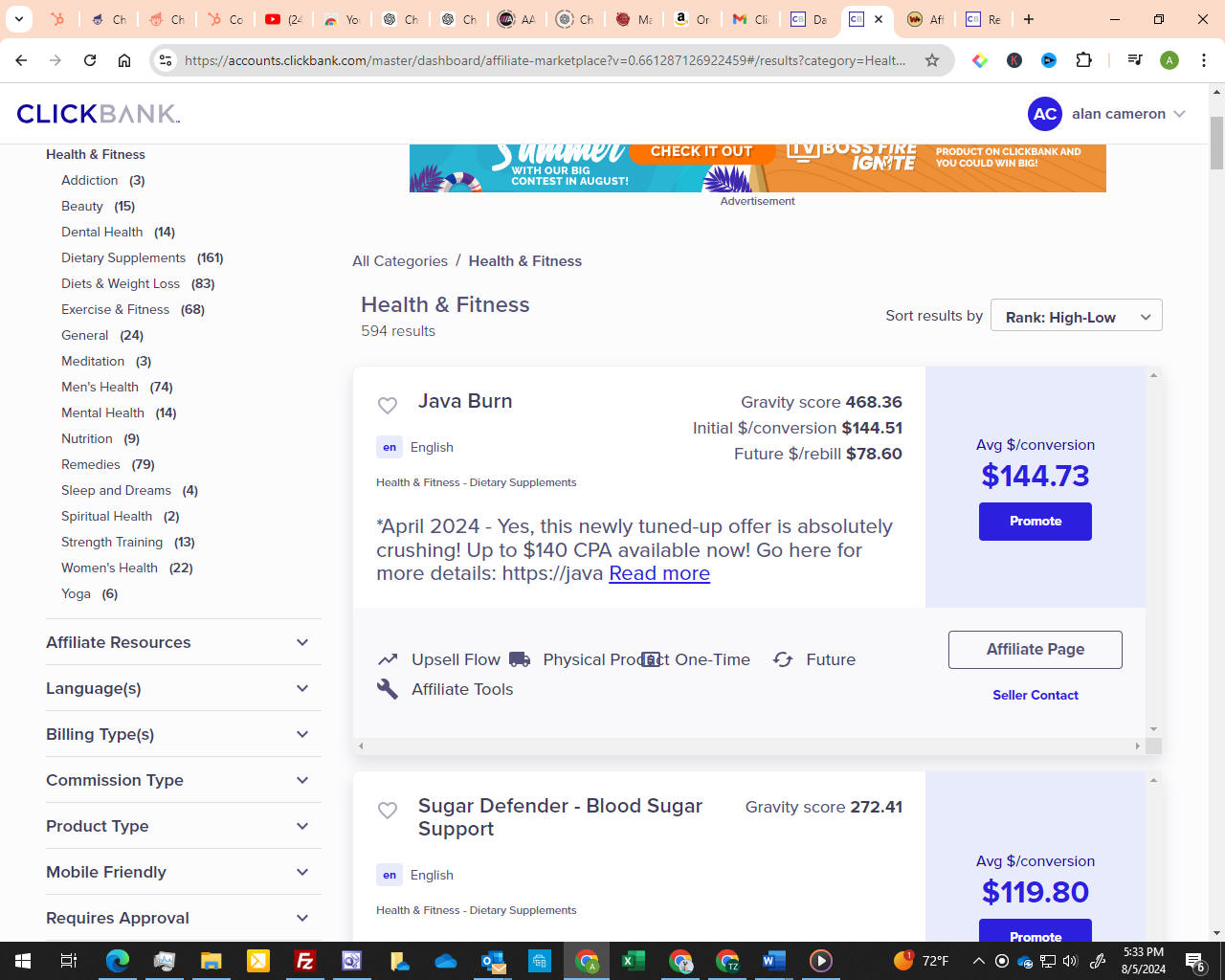This screenshot has width=1225, height=980.
Task: Open the tab search dropdown arrow
Action: [18, 19]
